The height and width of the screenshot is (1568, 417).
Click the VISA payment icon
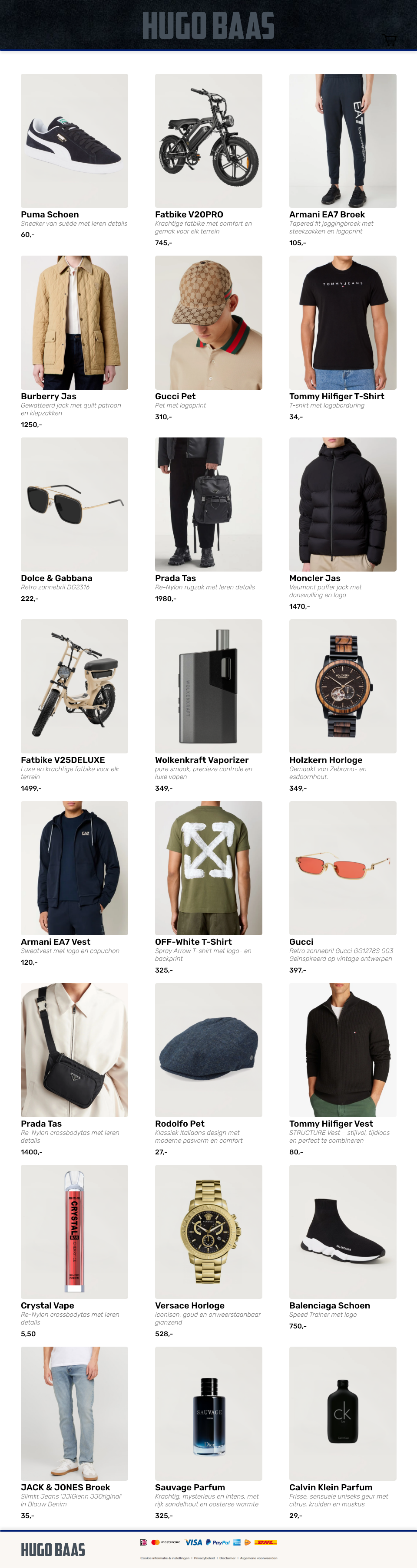[x=194, y=1542]
